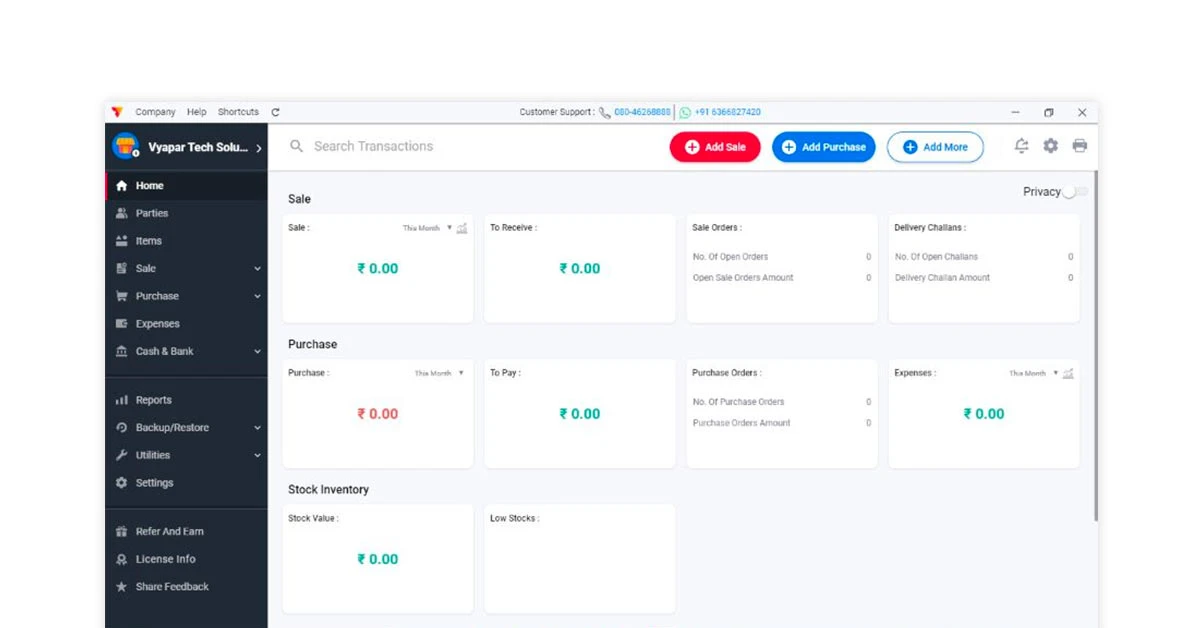View the Sale graph icon on Sale card
The image size is (1200, 628).
coord(461,228)
